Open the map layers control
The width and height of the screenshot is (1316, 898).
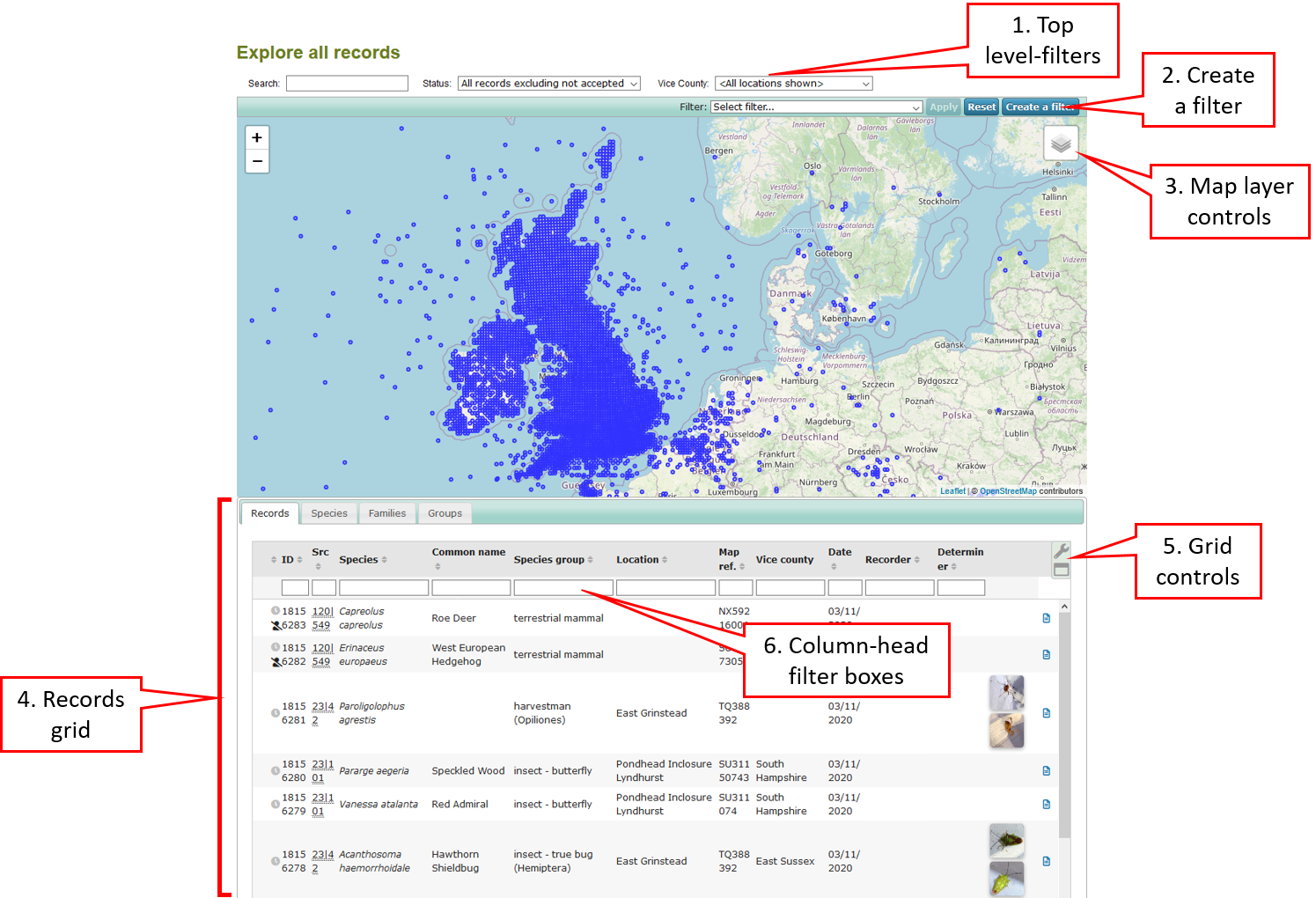tap(1061, 143)
